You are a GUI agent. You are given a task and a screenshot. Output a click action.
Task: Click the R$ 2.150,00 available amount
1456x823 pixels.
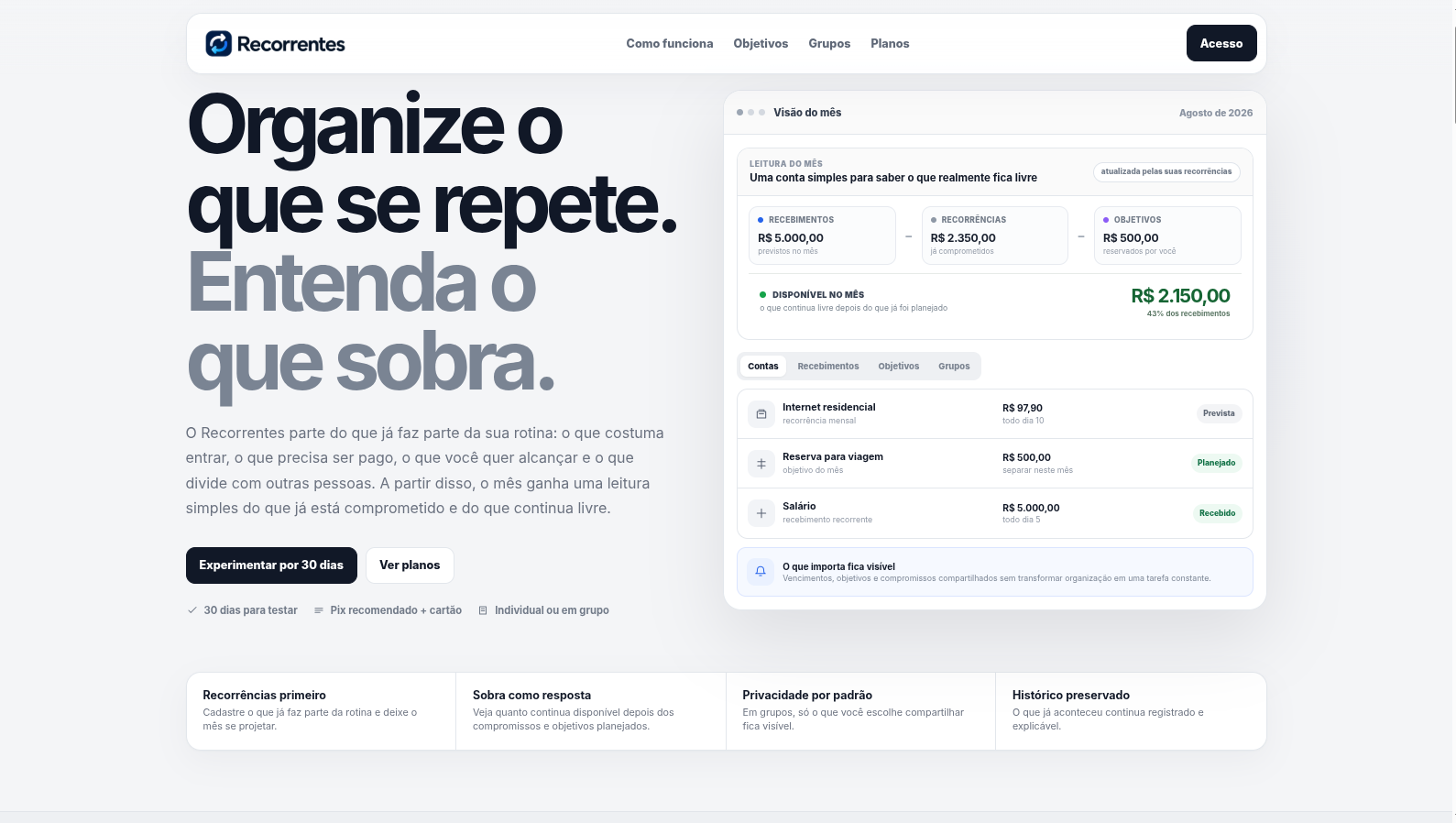click(1180, 296)
